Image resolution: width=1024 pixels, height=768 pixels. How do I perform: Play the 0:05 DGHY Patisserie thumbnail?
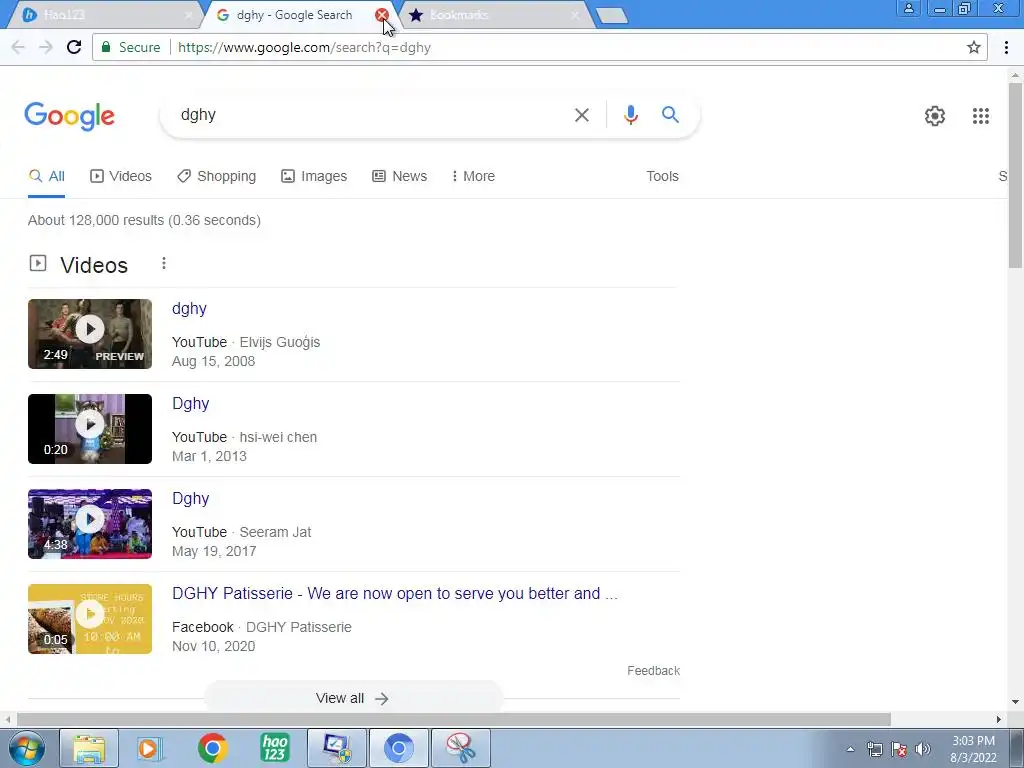90,618
